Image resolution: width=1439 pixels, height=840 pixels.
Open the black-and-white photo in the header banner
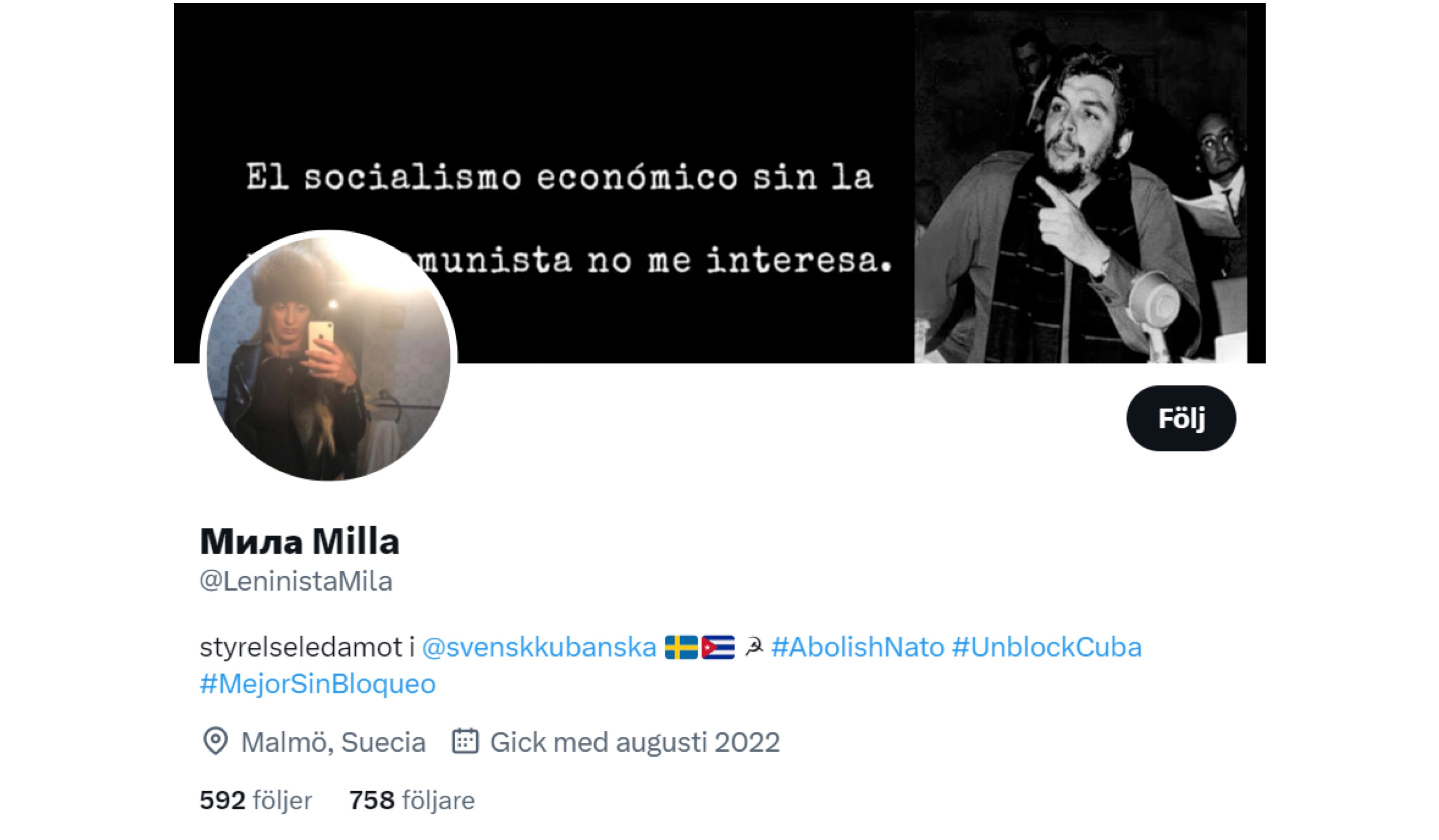pyautogui.click(x=1081, y=187)
